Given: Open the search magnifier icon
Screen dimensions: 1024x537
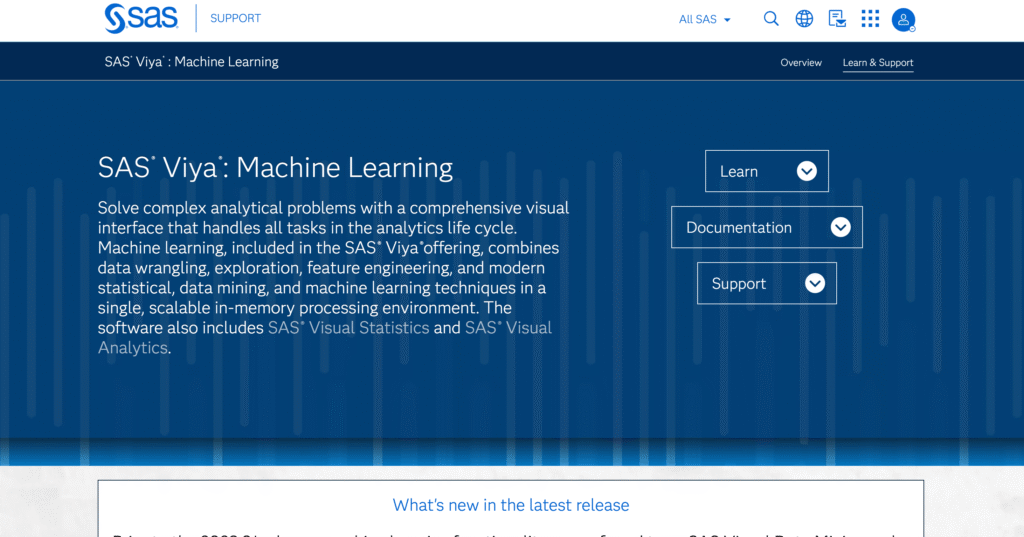Looking at the screenshot, I should coord(771,19).
